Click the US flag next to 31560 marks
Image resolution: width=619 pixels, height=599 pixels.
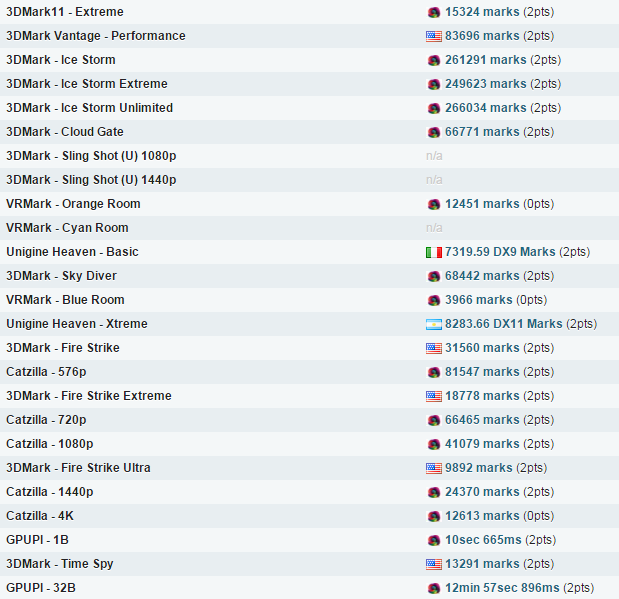433,348
